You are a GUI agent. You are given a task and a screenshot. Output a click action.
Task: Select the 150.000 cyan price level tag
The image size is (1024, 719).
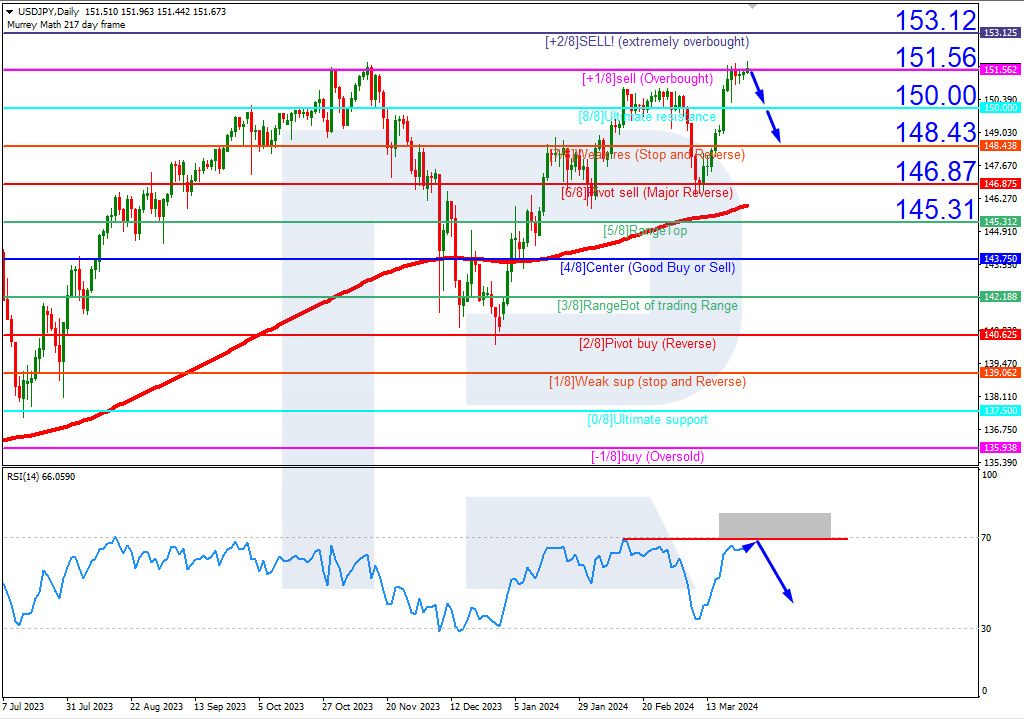tap(999, 108)
